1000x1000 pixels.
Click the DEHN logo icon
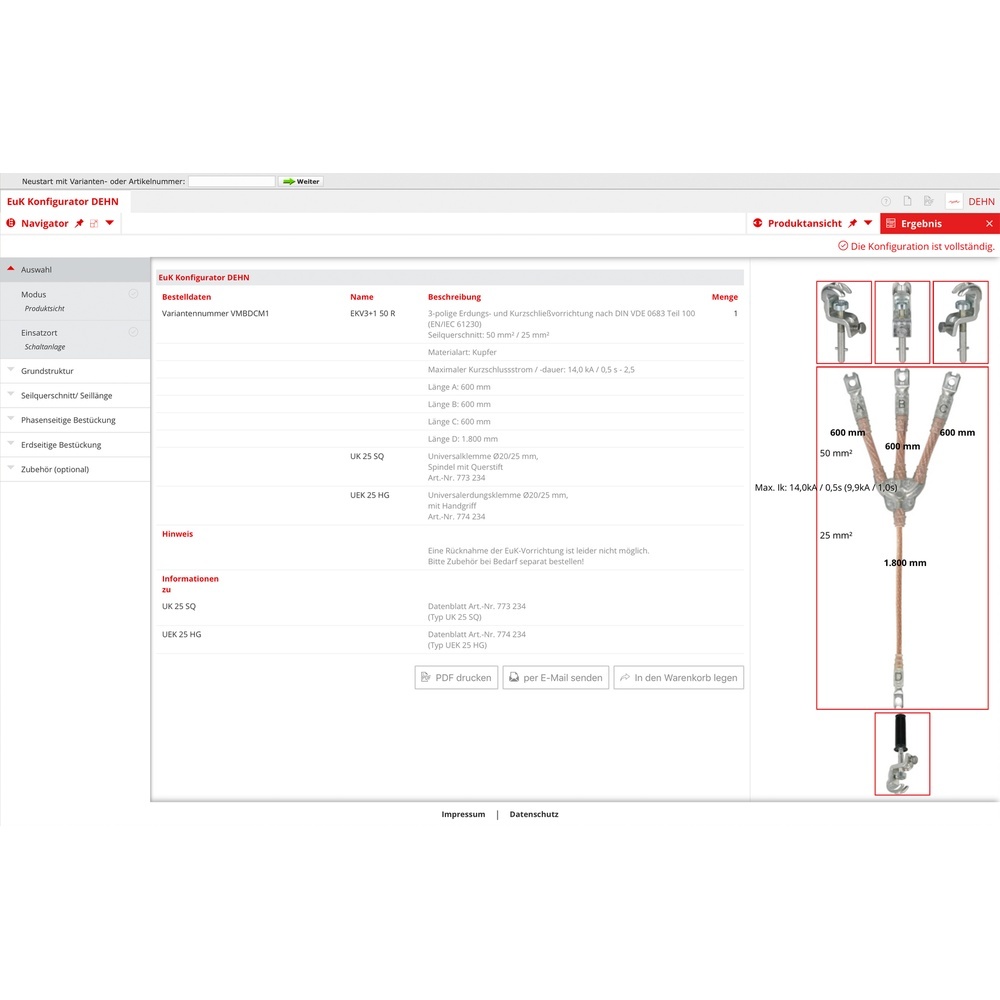tap(954, 202)
